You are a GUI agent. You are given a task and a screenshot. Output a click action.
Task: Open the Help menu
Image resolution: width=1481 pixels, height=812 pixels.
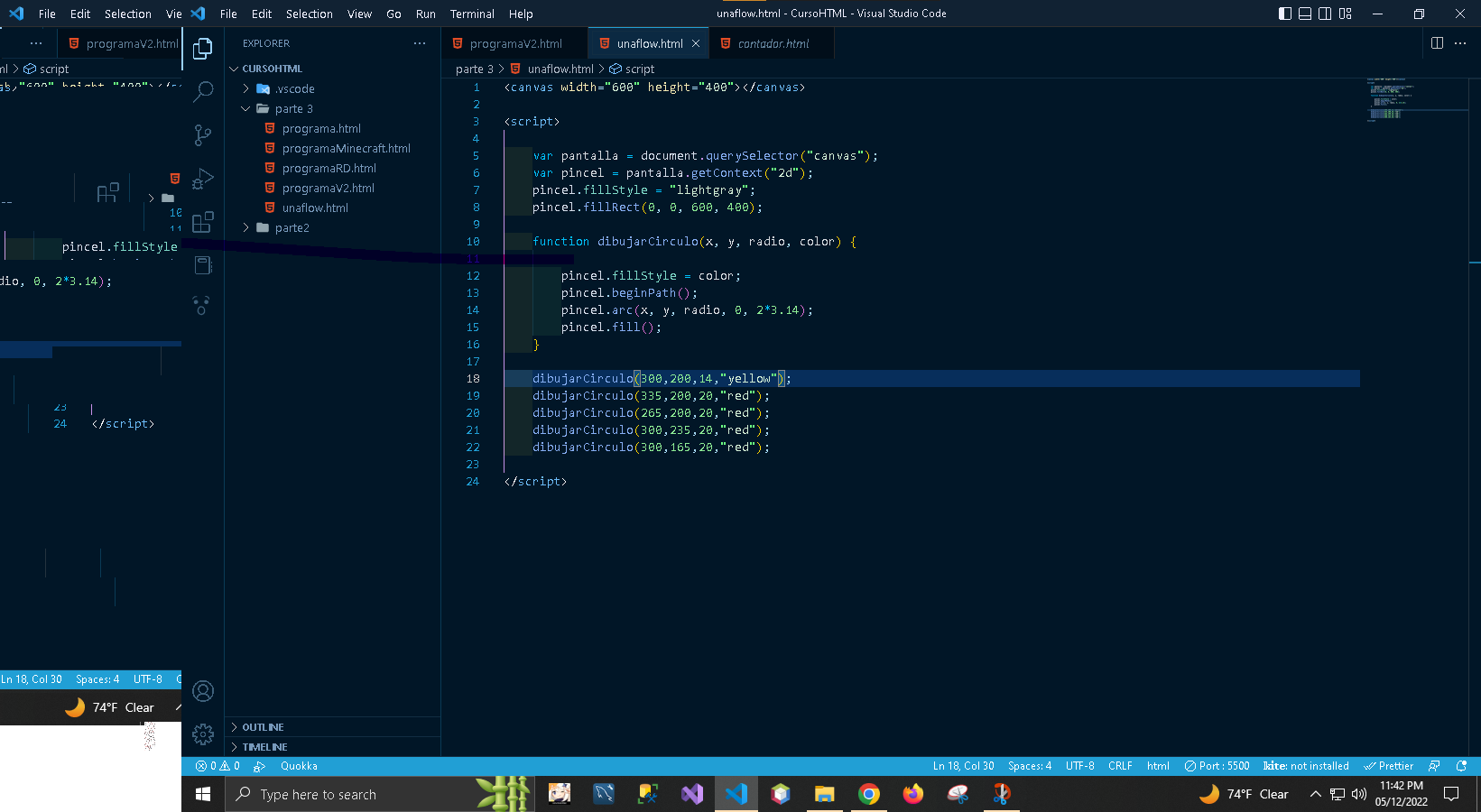click(521, 14)
